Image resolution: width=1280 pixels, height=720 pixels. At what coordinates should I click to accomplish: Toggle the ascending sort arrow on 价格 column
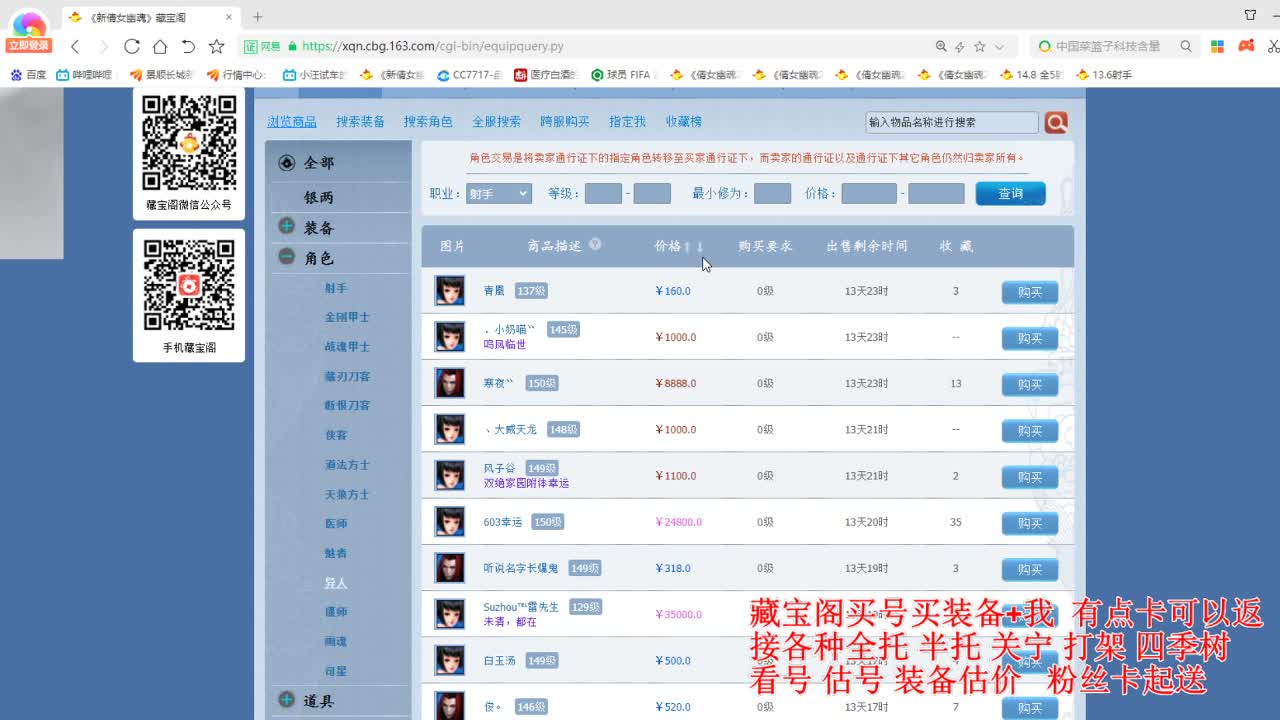pyautogui.click(x=686, y=243)
